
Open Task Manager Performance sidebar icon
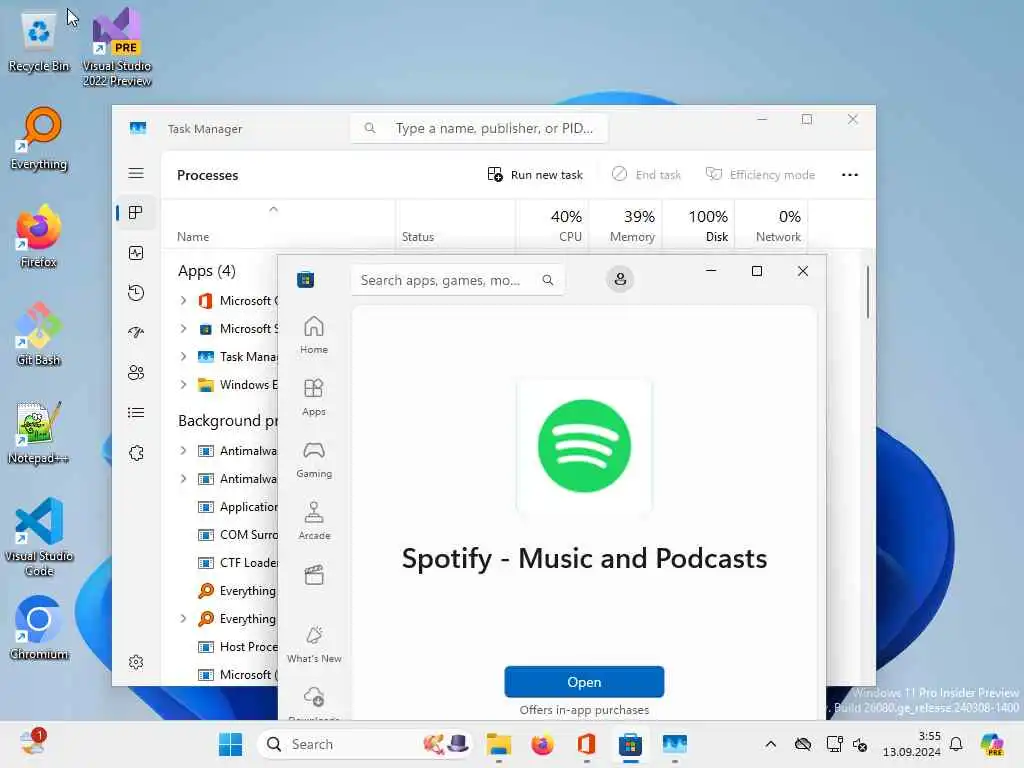[136, 253]
